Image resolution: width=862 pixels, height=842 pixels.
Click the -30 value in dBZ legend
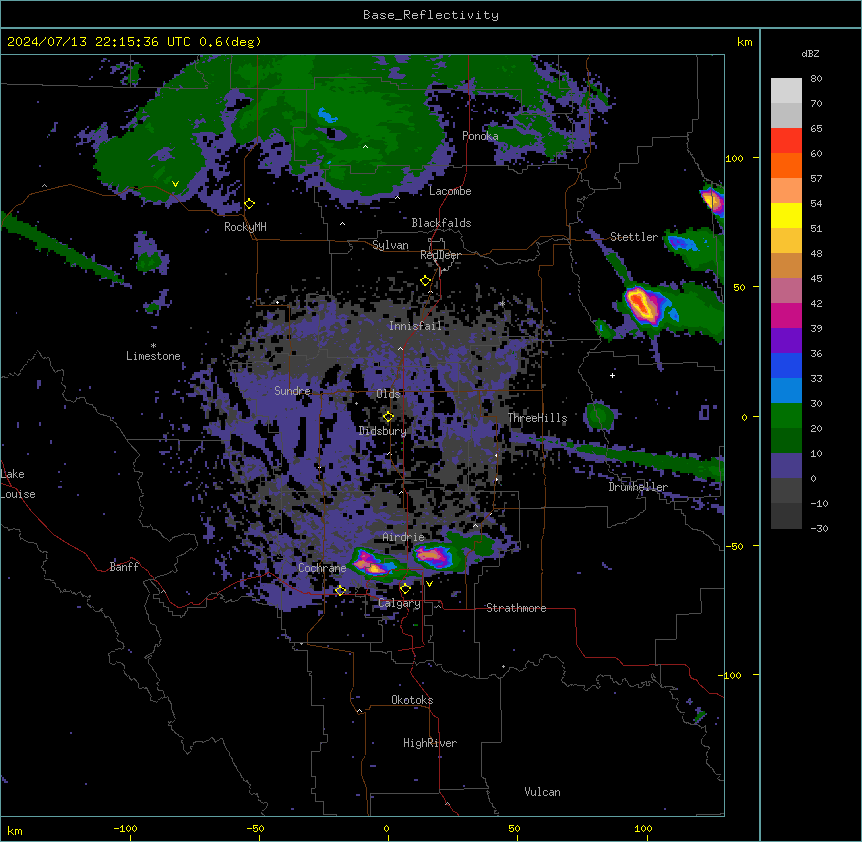pos(819,529)
